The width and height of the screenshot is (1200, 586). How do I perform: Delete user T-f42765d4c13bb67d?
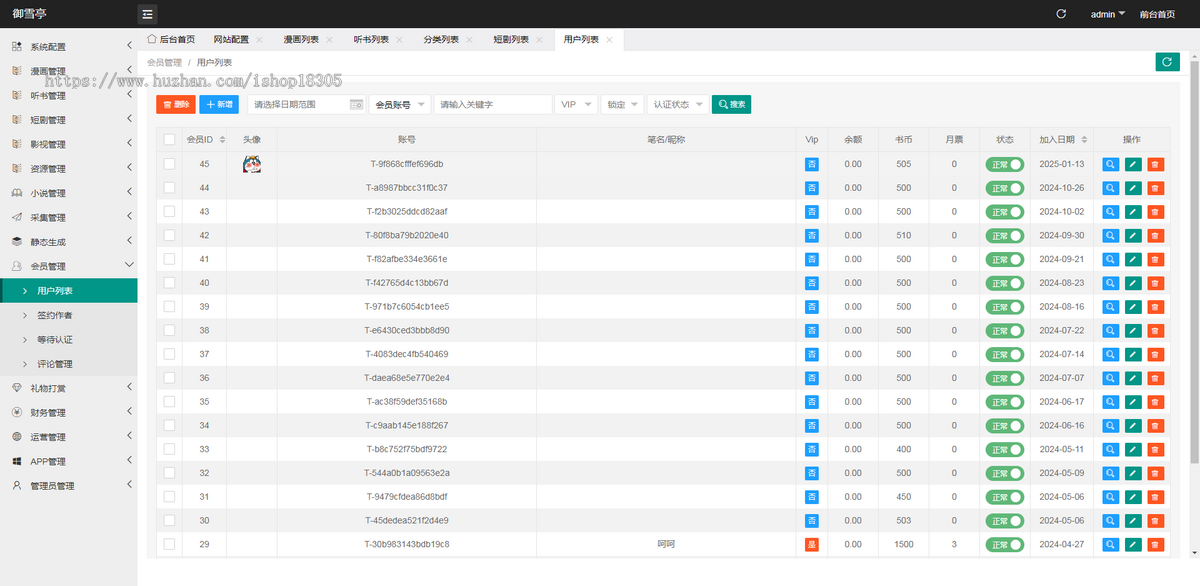1155,283
